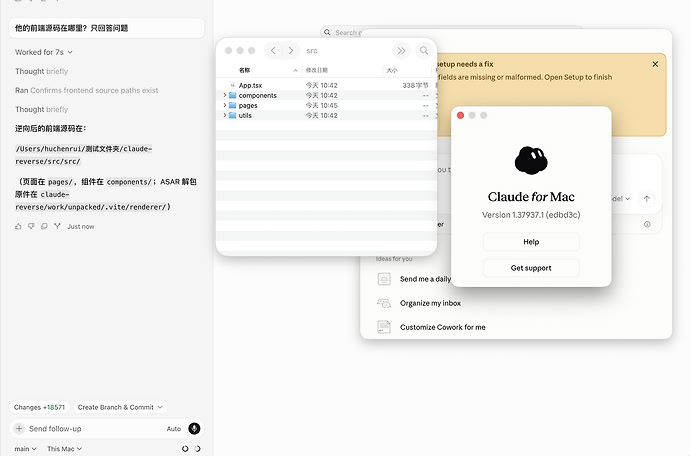The width and height of the screenshot is (690, 456).
Task: Open the Create Branch & Commit dropdown
Action: 120,407
